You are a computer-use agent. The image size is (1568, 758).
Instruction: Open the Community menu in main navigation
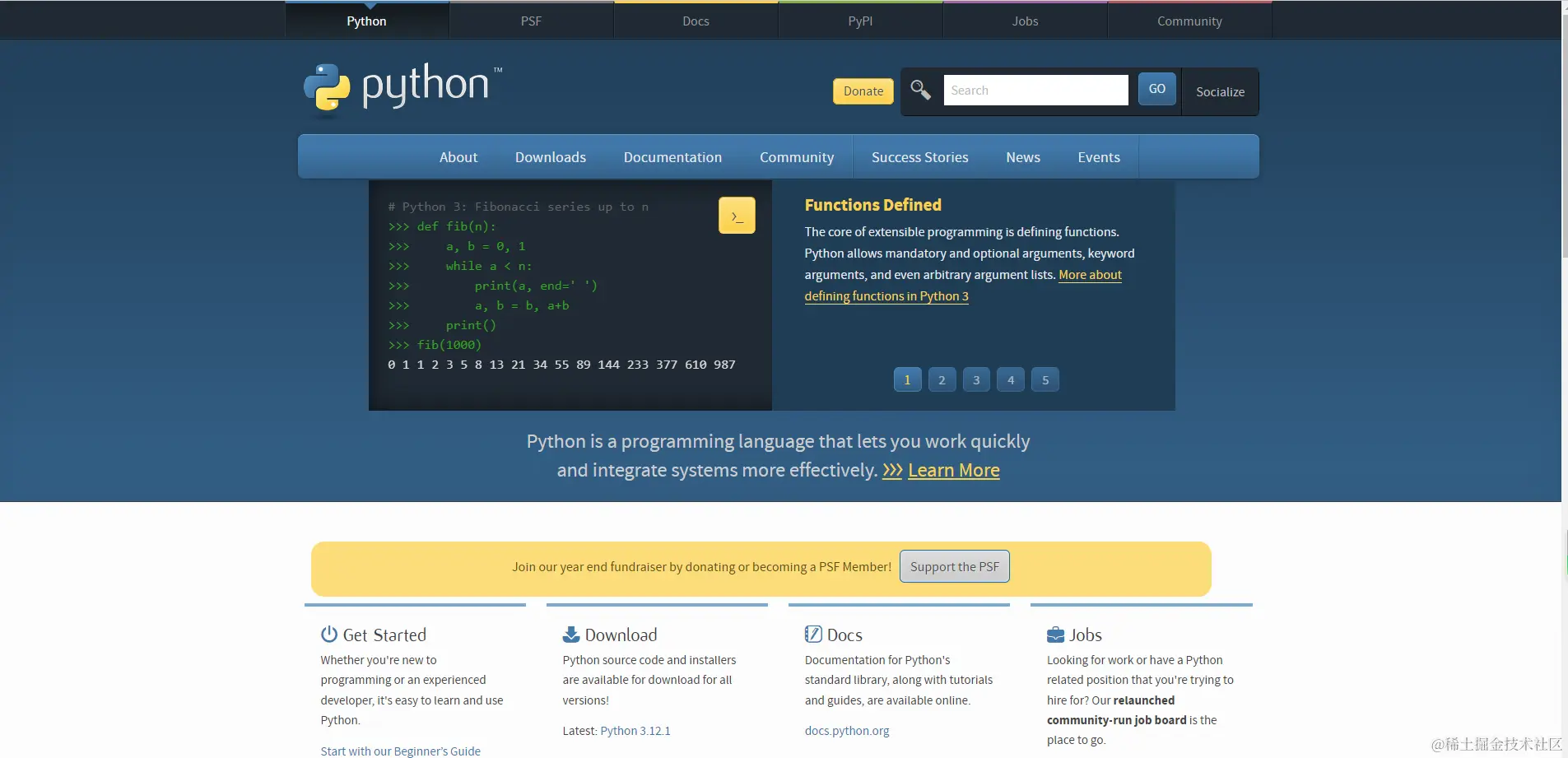tap(797, 157)
